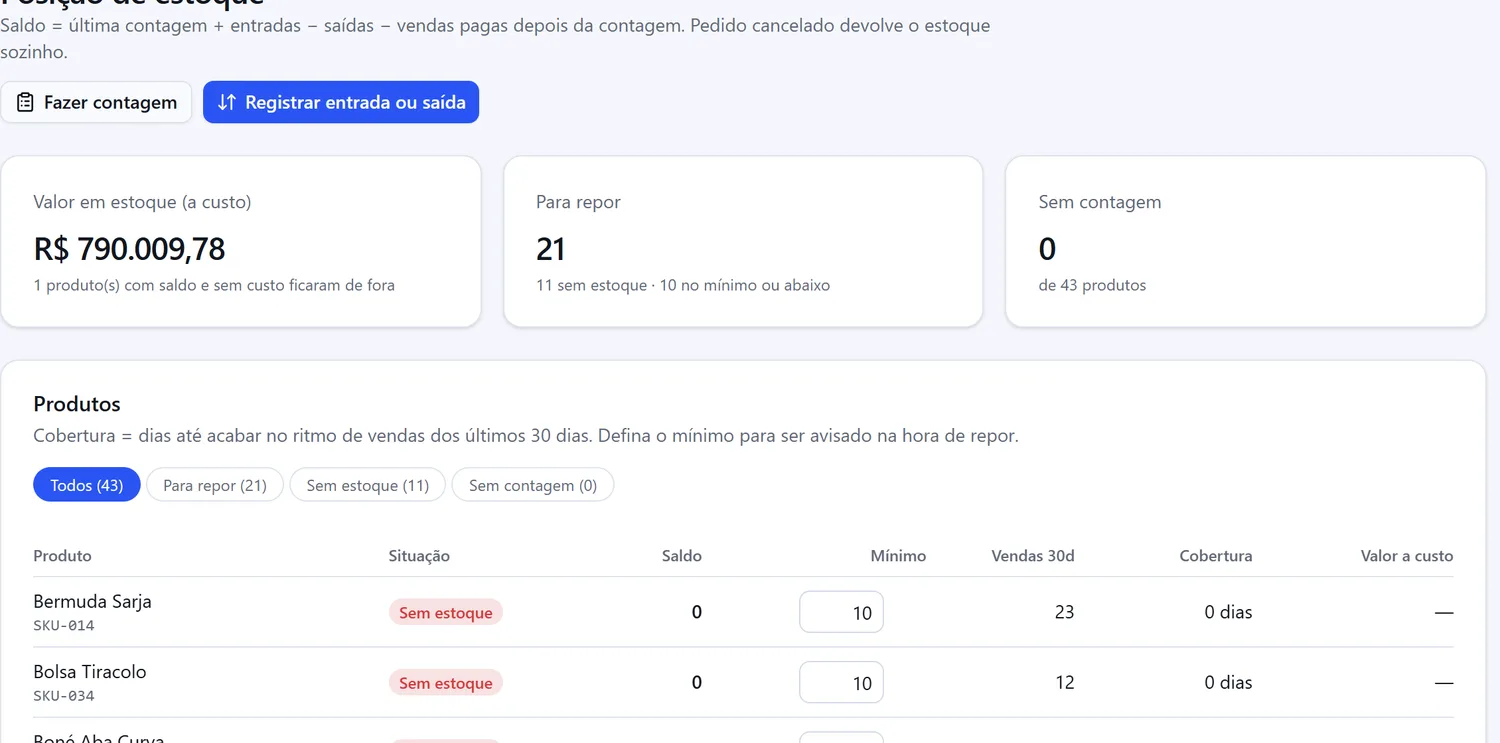Viewport: 1500px width, 743px height.
Task: Click the Valor em estoque amount R$ 790.009,78
Action: point(129,248)
